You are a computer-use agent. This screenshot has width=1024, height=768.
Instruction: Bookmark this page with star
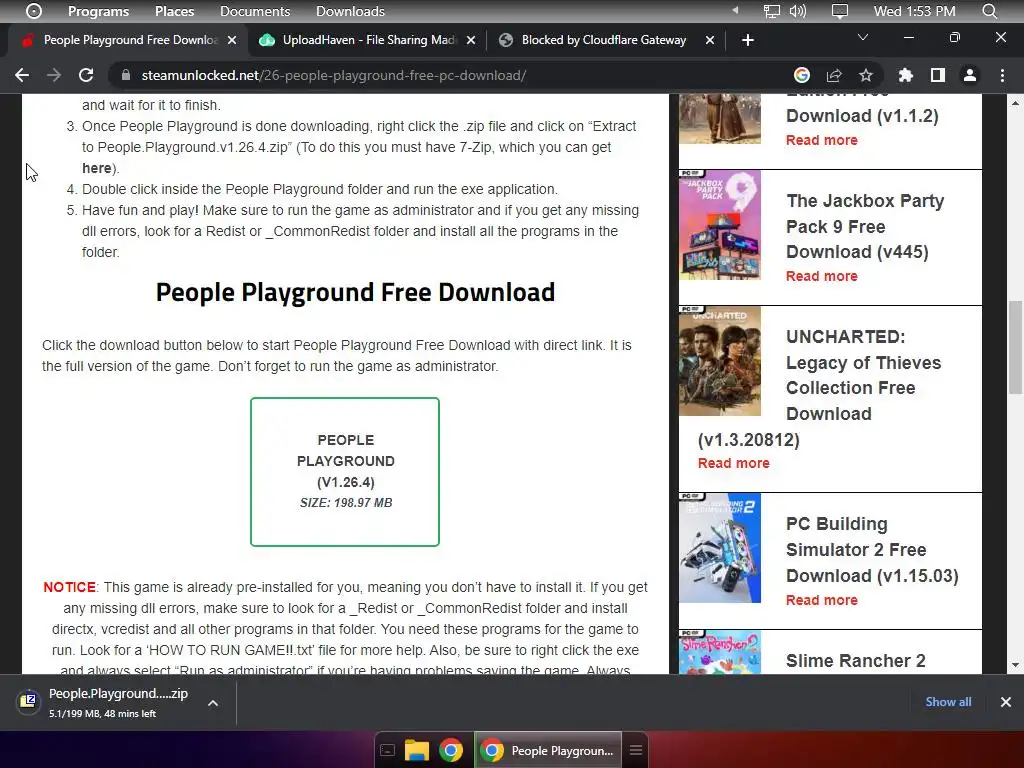(x=866, y=75)
